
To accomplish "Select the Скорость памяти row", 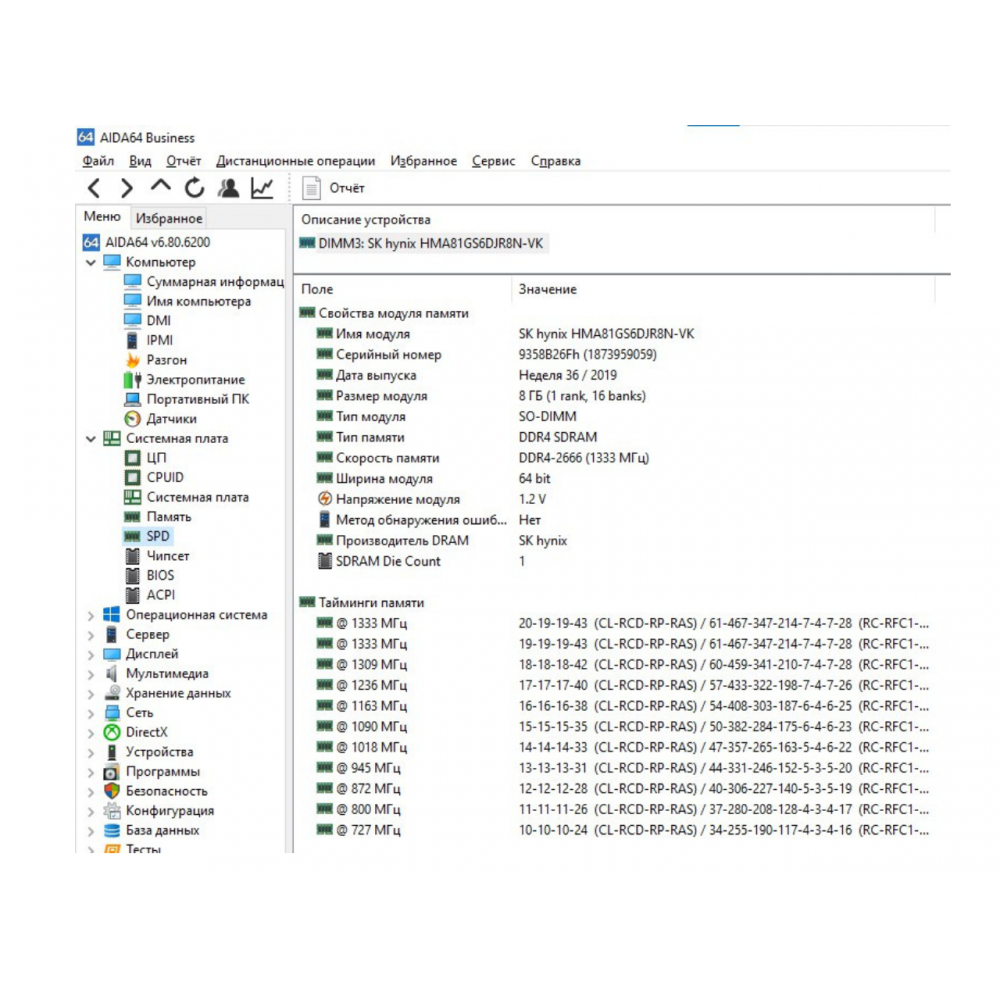I will coord(615,458).
